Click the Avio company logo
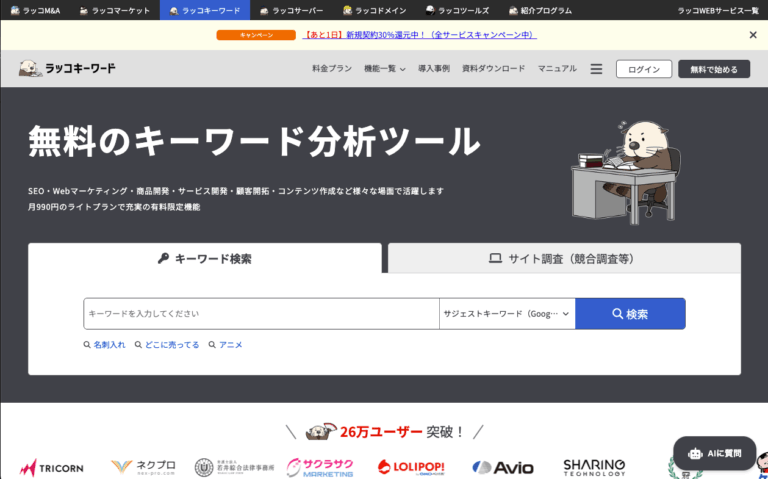The width and height of the screenshot is (768, 479). (503, 468)
